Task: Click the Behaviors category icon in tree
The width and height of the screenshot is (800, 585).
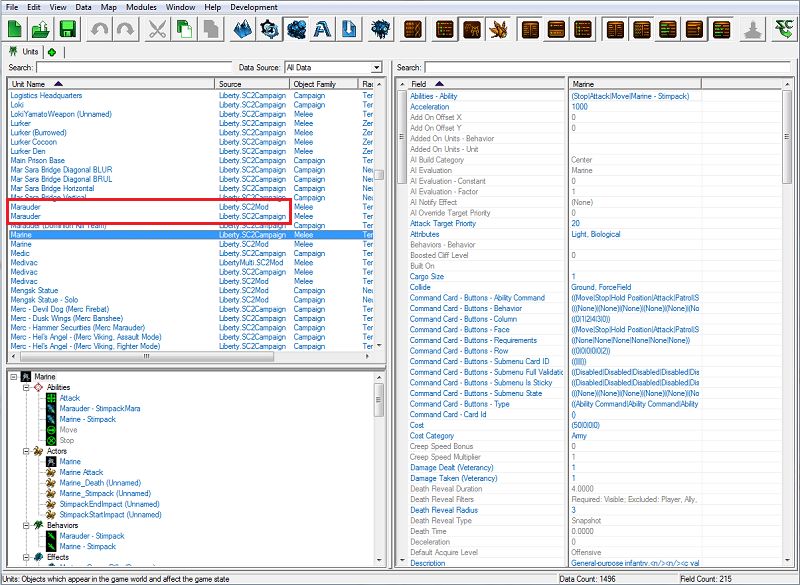Action: [38, 525]
